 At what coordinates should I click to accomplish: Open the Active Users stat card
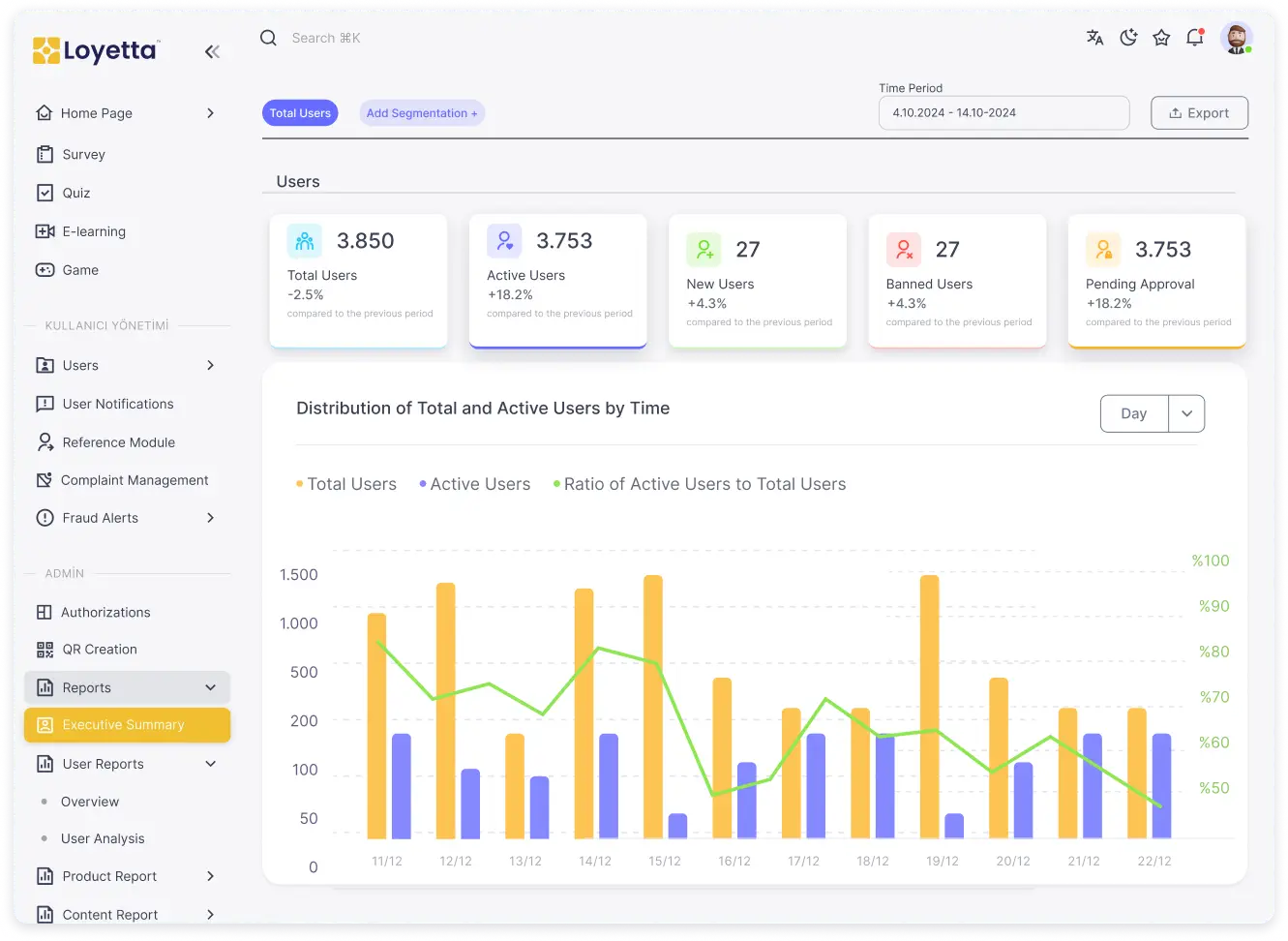click(558, 281)
